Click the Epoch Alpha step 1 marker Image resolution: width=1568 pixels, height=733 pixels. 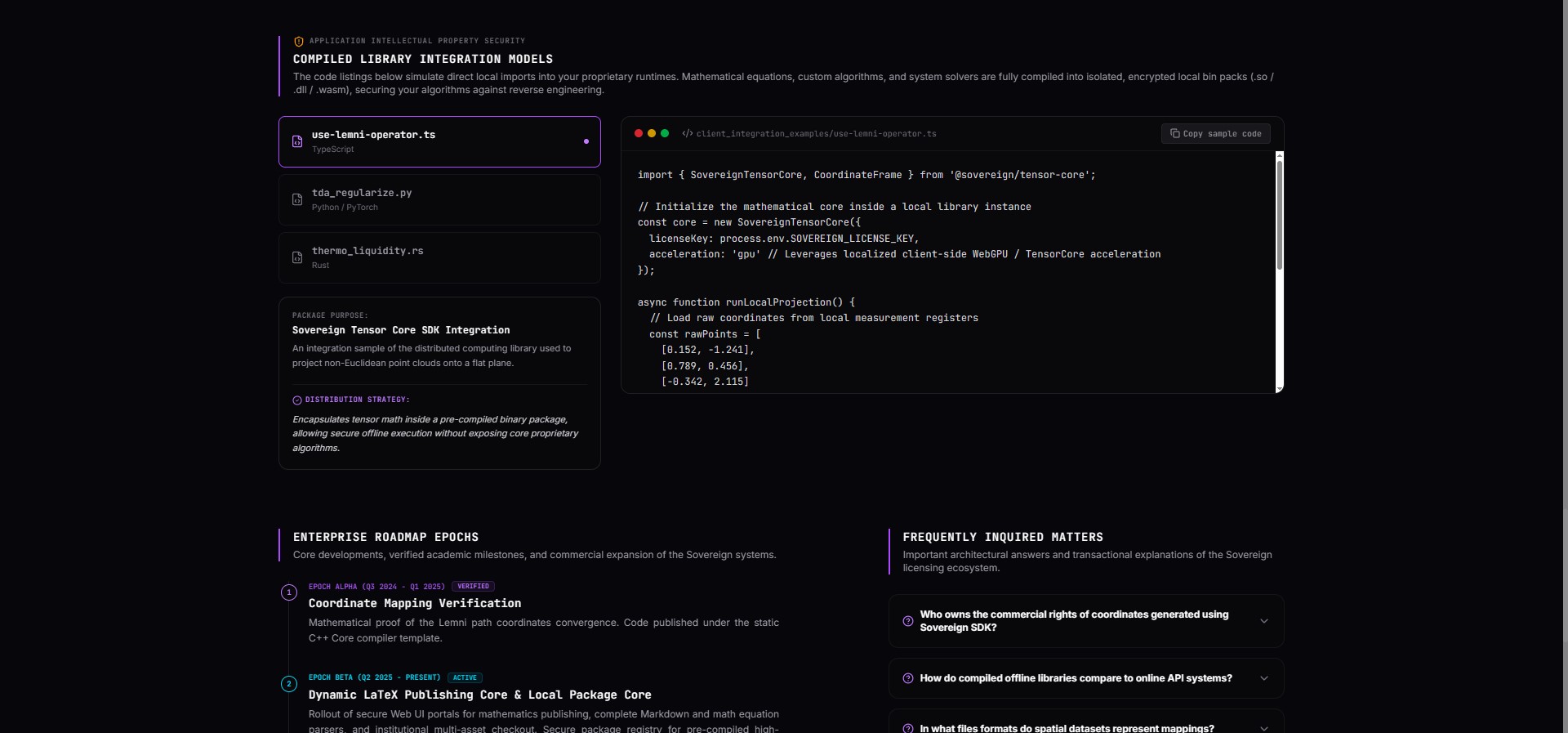tap(289, 592)
